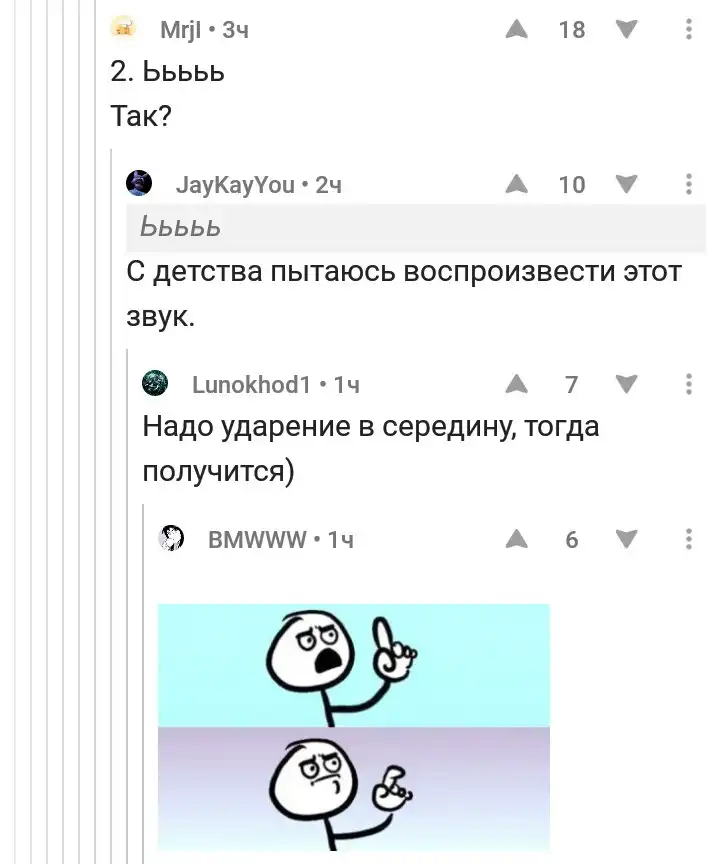Click the Lunokhod1 avatar image
Viewport: 720px width, 864px height.
[x=155, y=383]
